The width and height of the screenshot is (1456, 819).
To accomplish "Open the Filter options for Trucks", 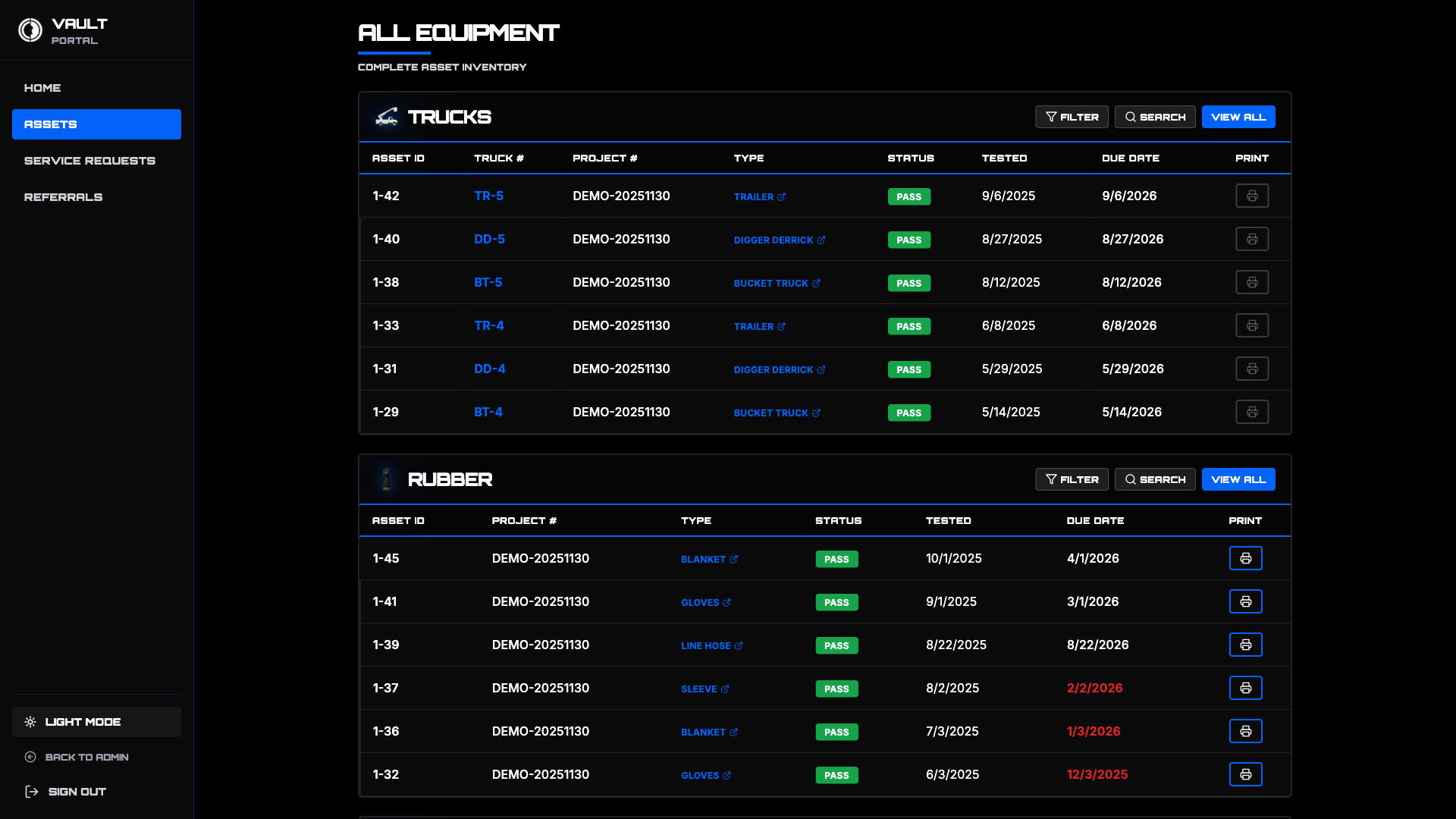I will [1072, 117].
